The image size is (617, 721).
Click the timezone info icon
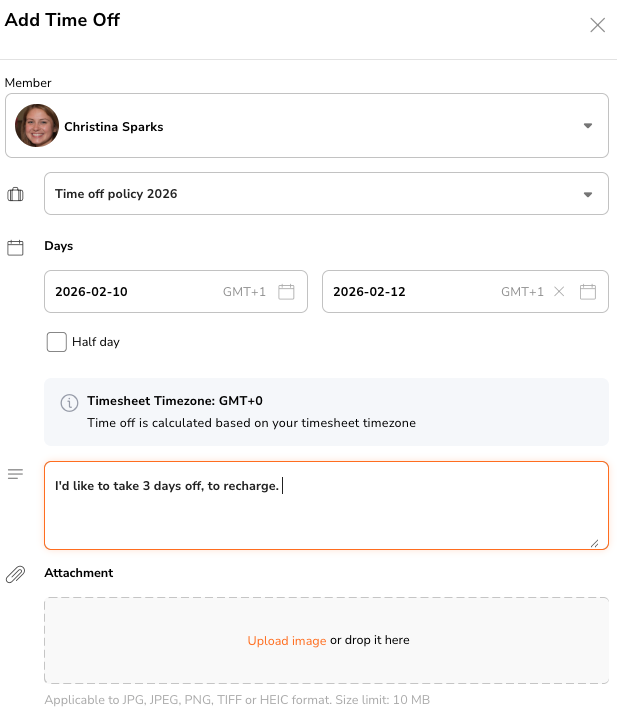[x=69, y=403]
